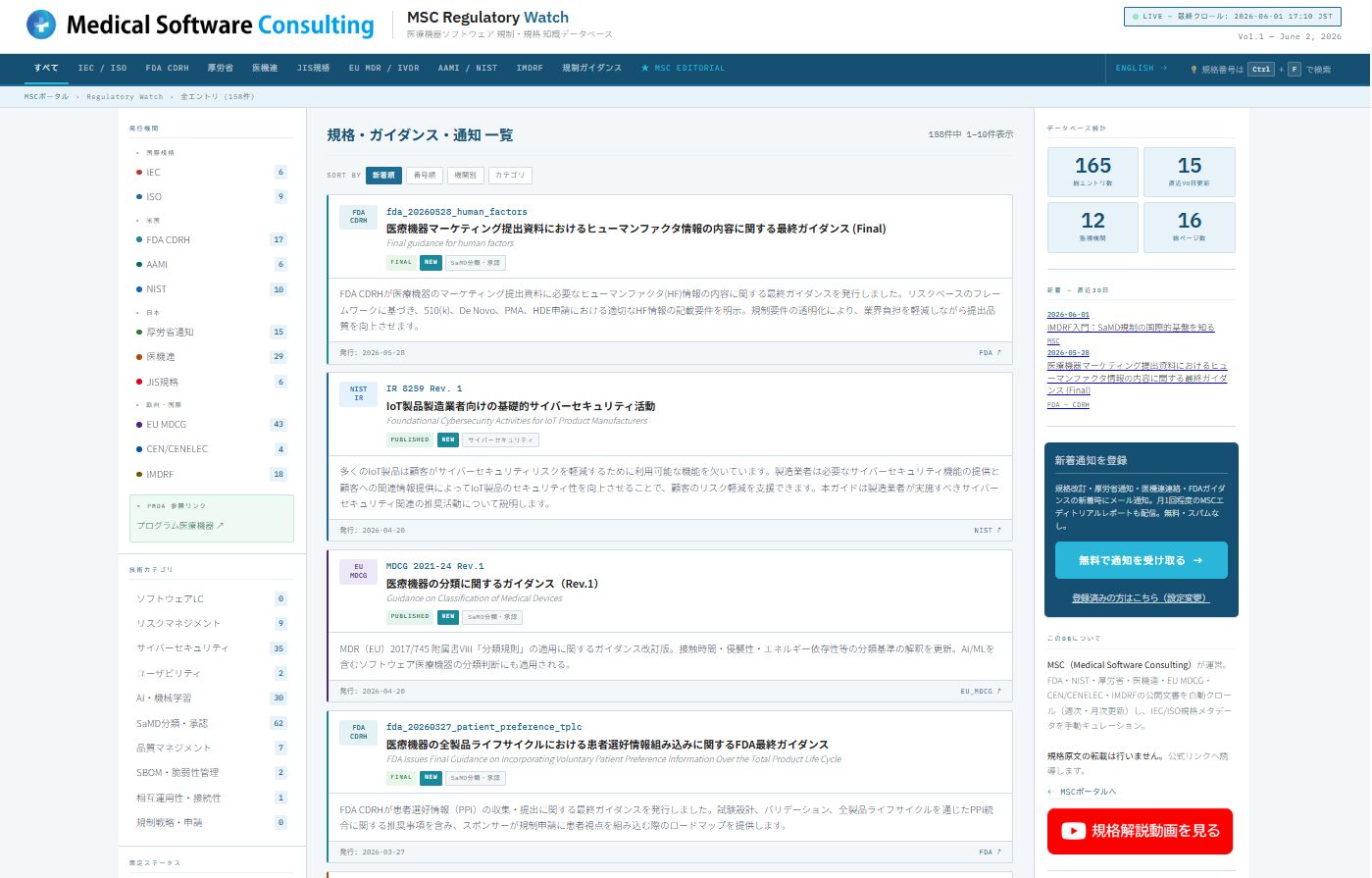The width and height of the screenshot is (1372, 878).
Task: Select the 品質マネジメント category
Action: pyautogui.click(x=211, y=749)
